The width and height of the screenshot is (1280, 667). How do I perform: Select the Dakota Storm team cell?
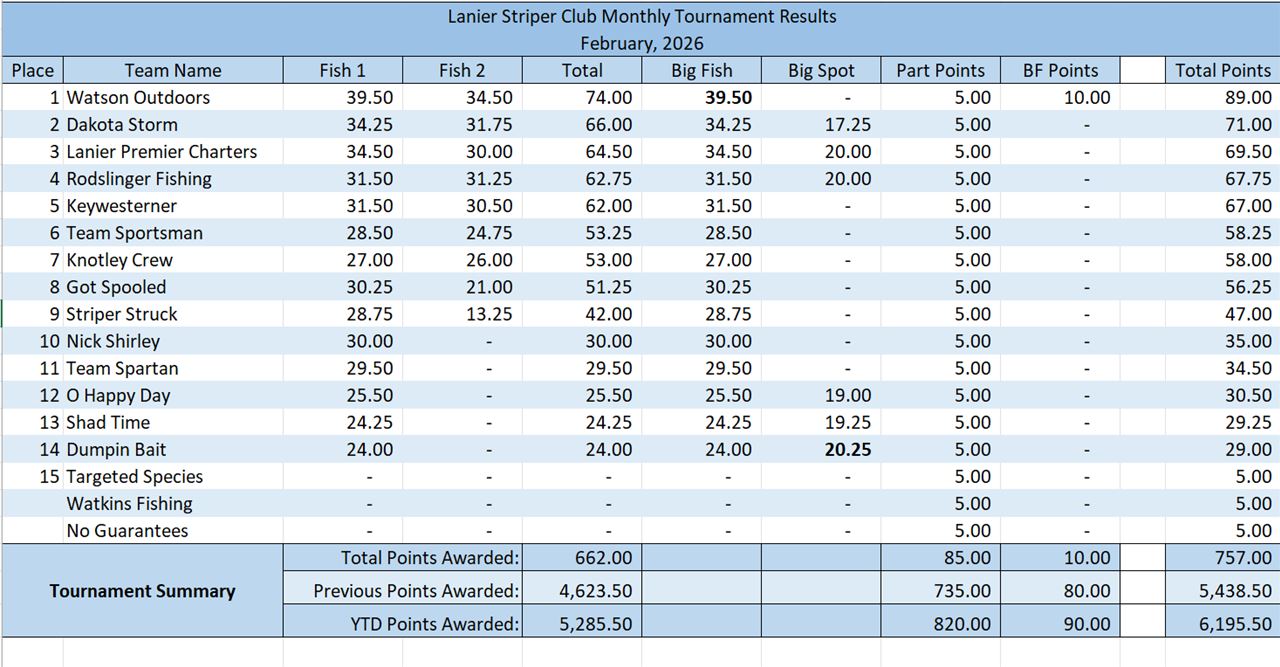tap(122, 125)
